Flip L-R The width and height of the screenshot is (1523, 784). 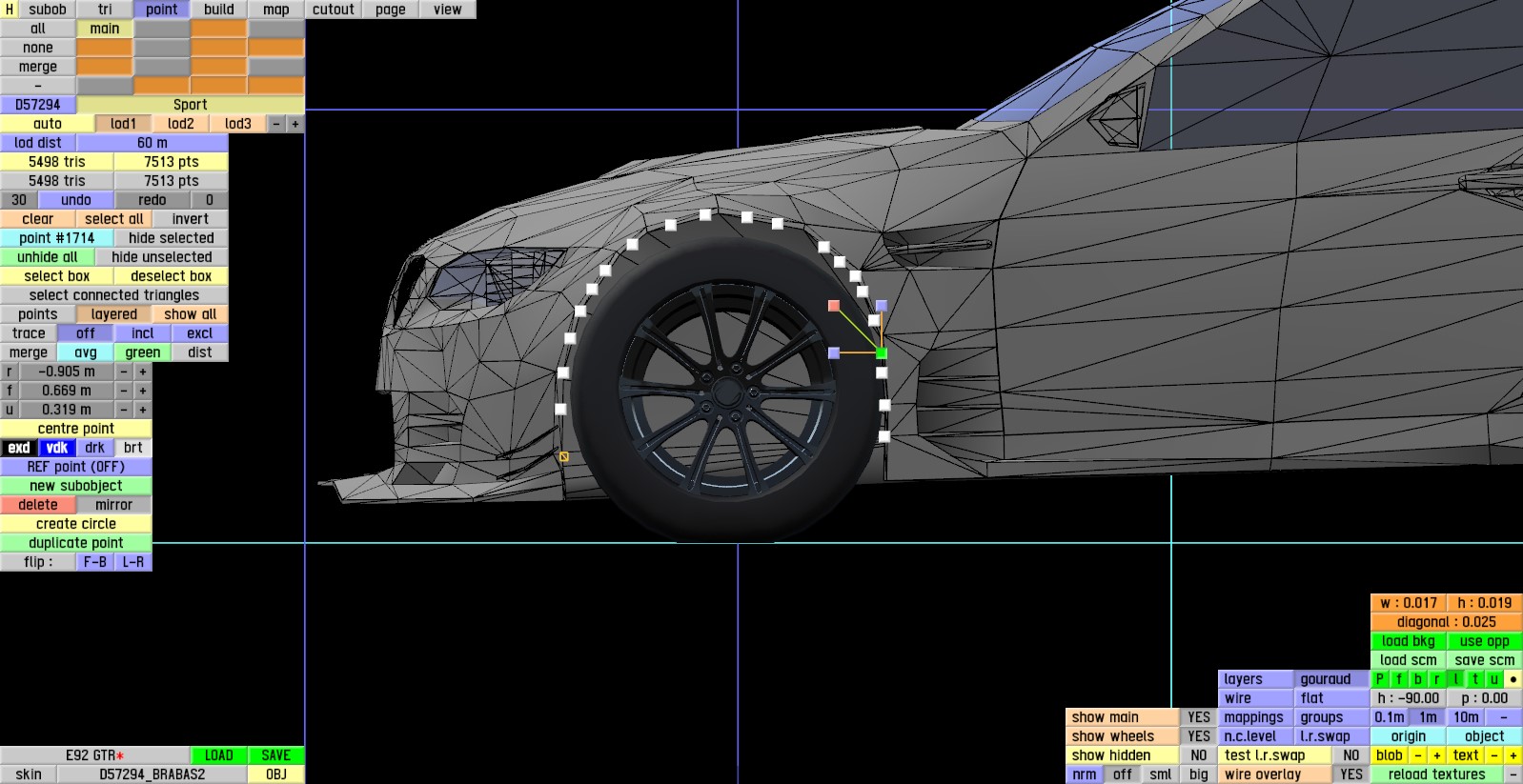[x=133, y=562]
